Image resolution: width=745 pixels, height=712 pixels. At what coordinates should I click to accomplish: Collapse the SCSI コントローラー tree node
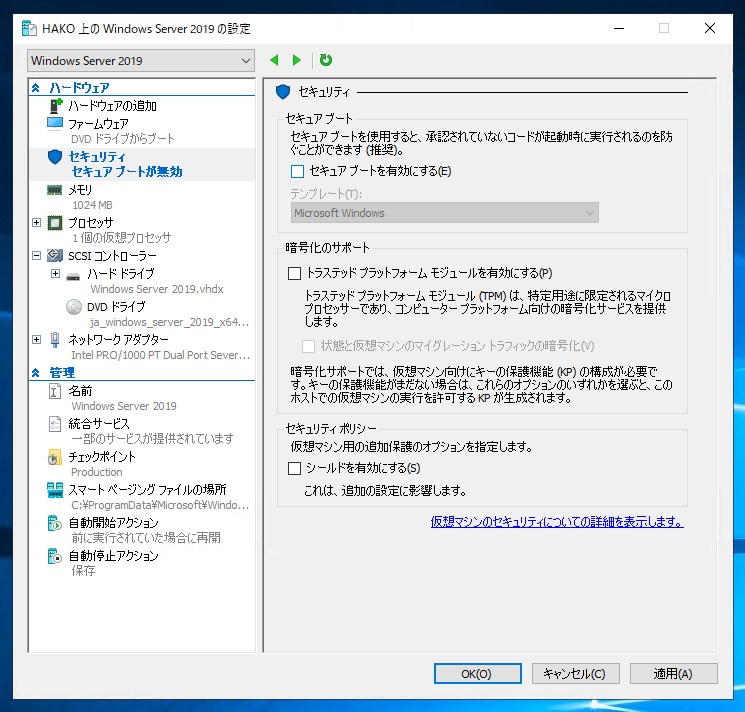point(37,256)
